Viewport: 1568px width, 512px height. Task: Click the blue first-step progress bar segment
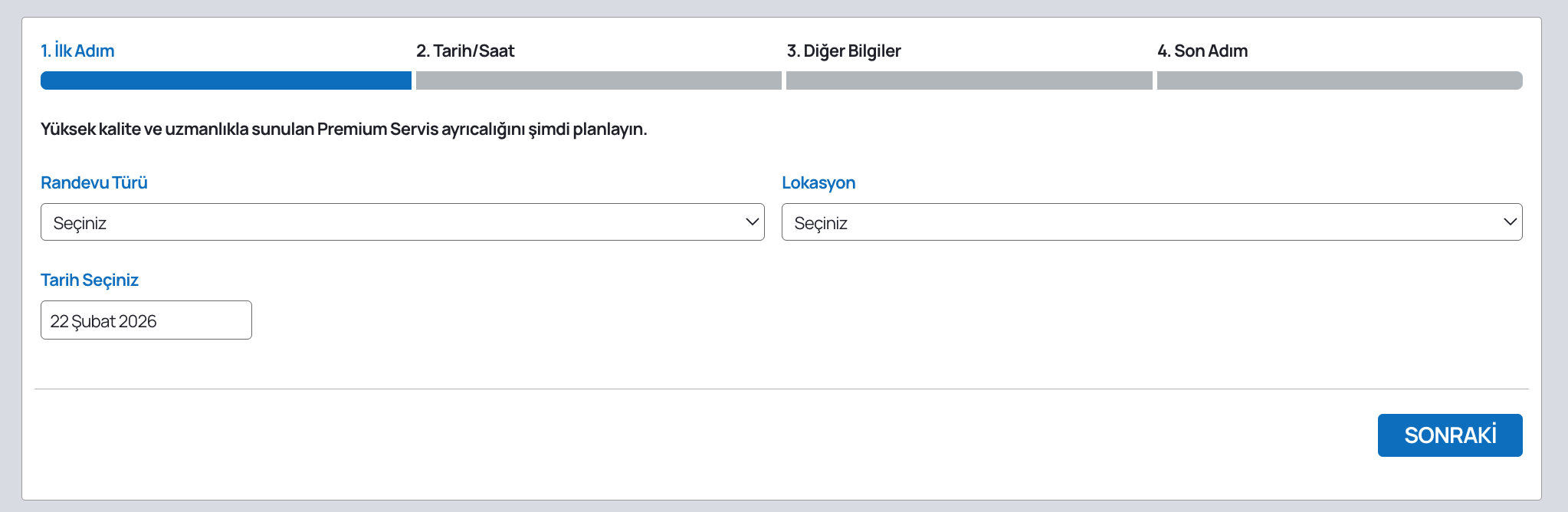(x=225, y=80)
